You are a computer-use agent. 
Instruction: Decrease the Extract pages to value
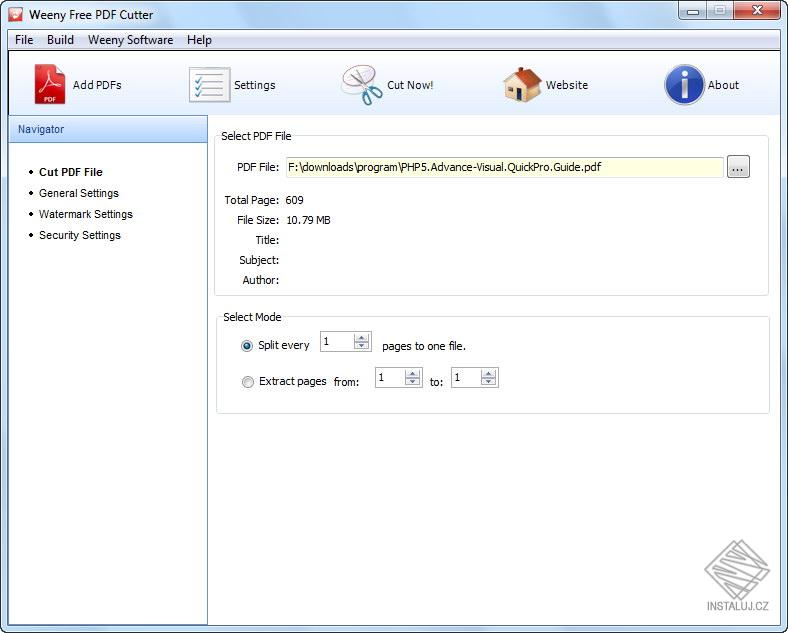click(488, 382)
